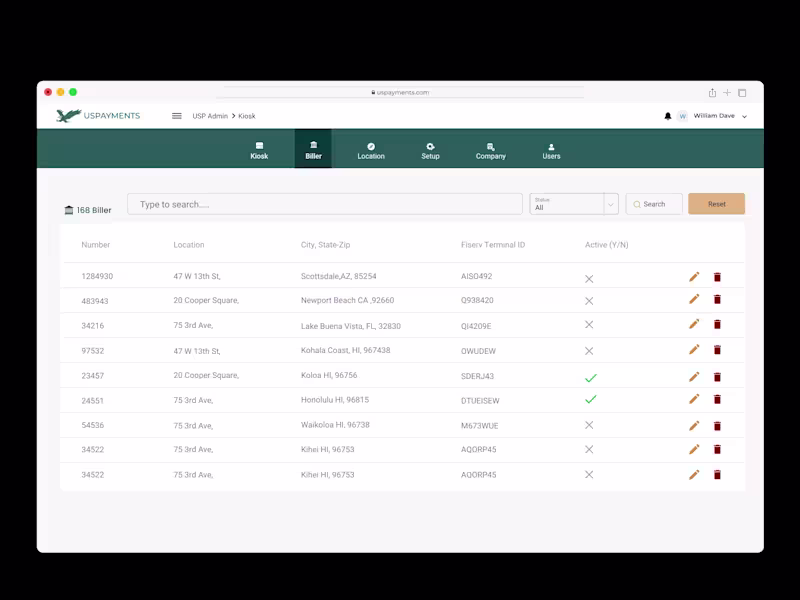Open notifications bell icon
The width and height of the screenshot is (800, 600).
pos(667,116)
